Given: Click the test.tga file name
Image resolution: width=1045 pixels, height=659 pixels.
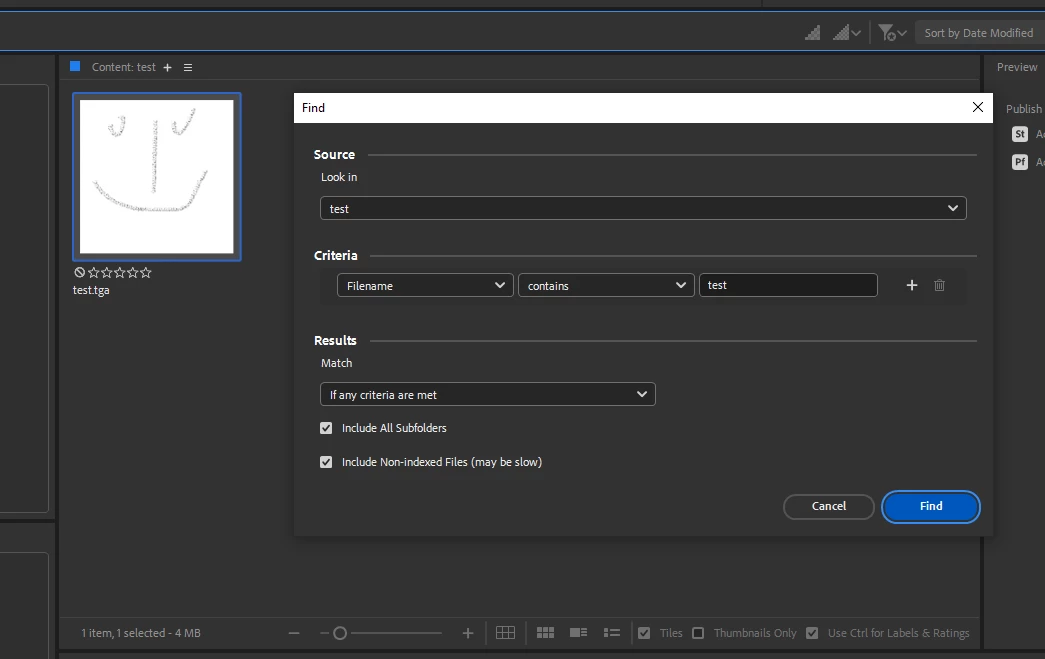Looking at the screenshot, I should tap(91, 291).
